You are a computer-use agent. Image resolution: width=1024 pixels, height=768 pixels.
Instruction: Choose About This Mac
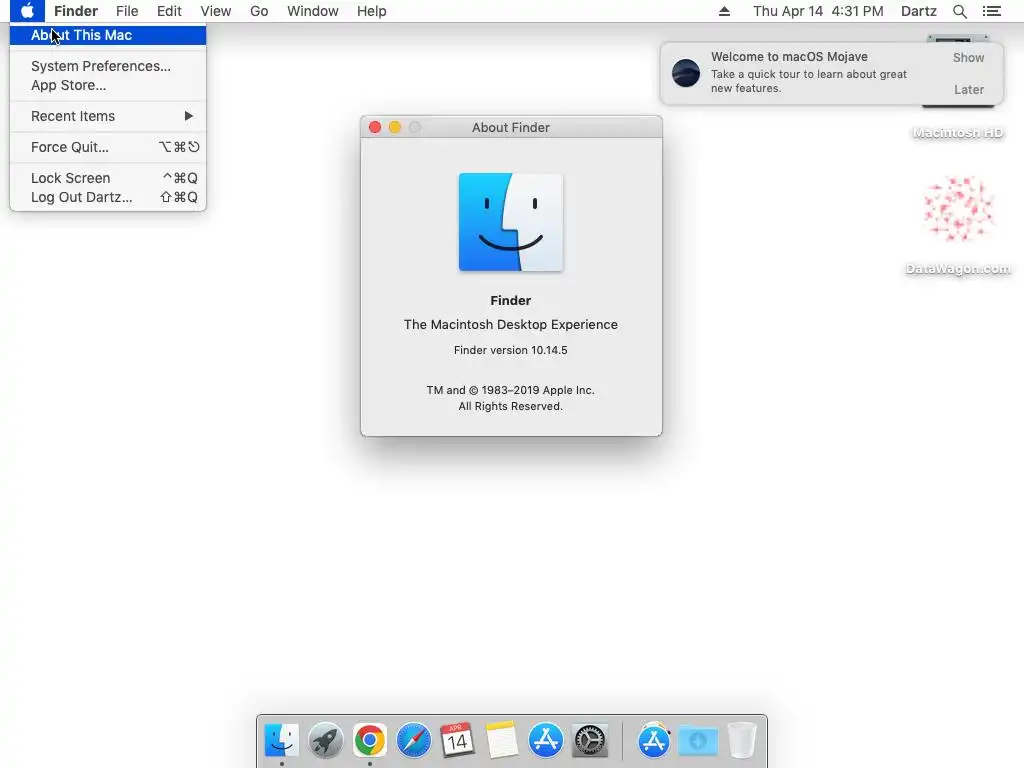[x=108, y=35]
